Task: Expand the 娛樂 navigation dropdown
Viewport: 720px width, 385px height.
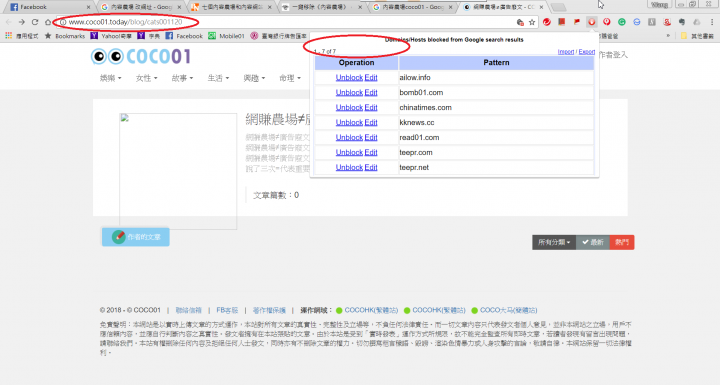Action: [110, 79]
